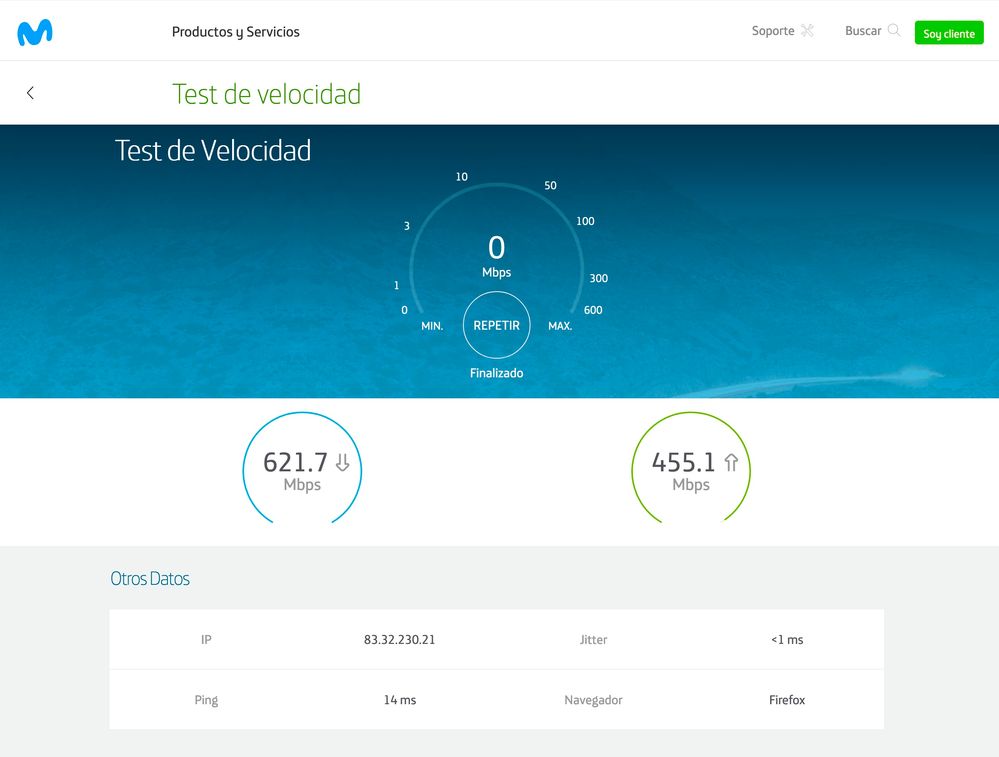Select the Firefox browser entry in Otros Datos
Image resolution: width=999 pixels, height=757 pixels.
787,700
